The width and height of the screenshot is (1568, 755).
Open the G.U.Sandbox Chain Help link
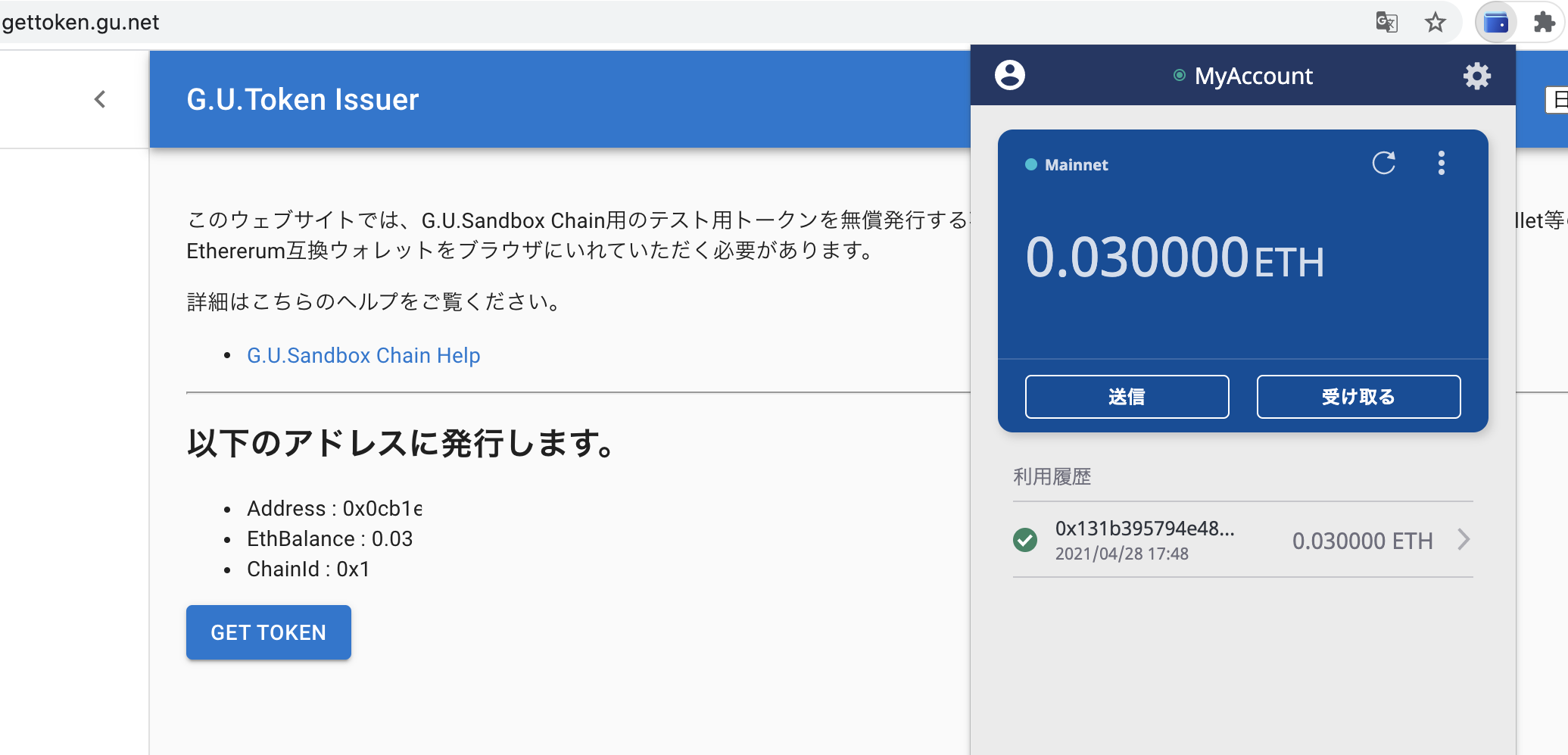(x=363, y=355)
